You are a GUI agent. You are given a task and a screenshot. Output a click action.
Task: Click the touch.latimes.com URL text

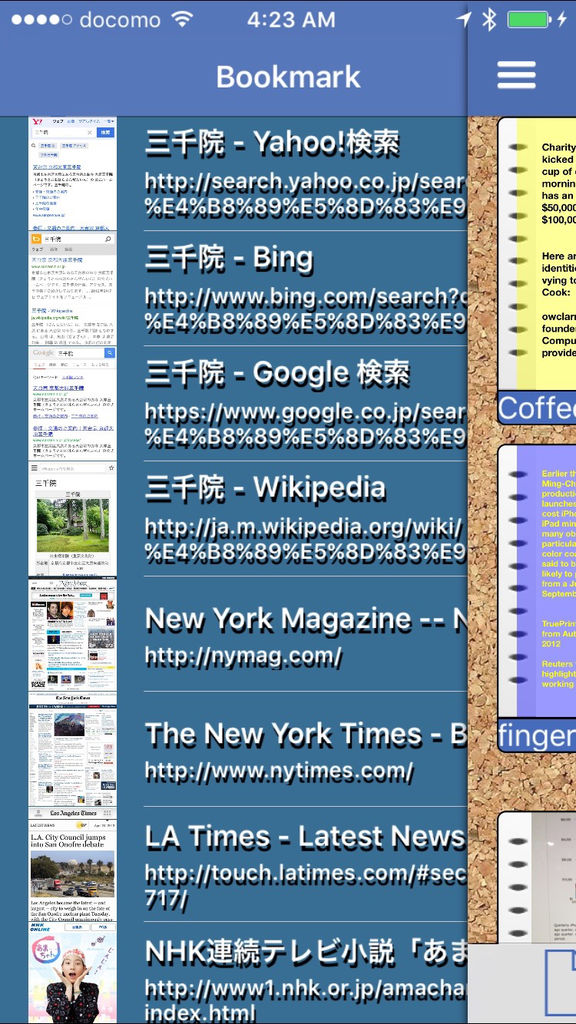306,886
